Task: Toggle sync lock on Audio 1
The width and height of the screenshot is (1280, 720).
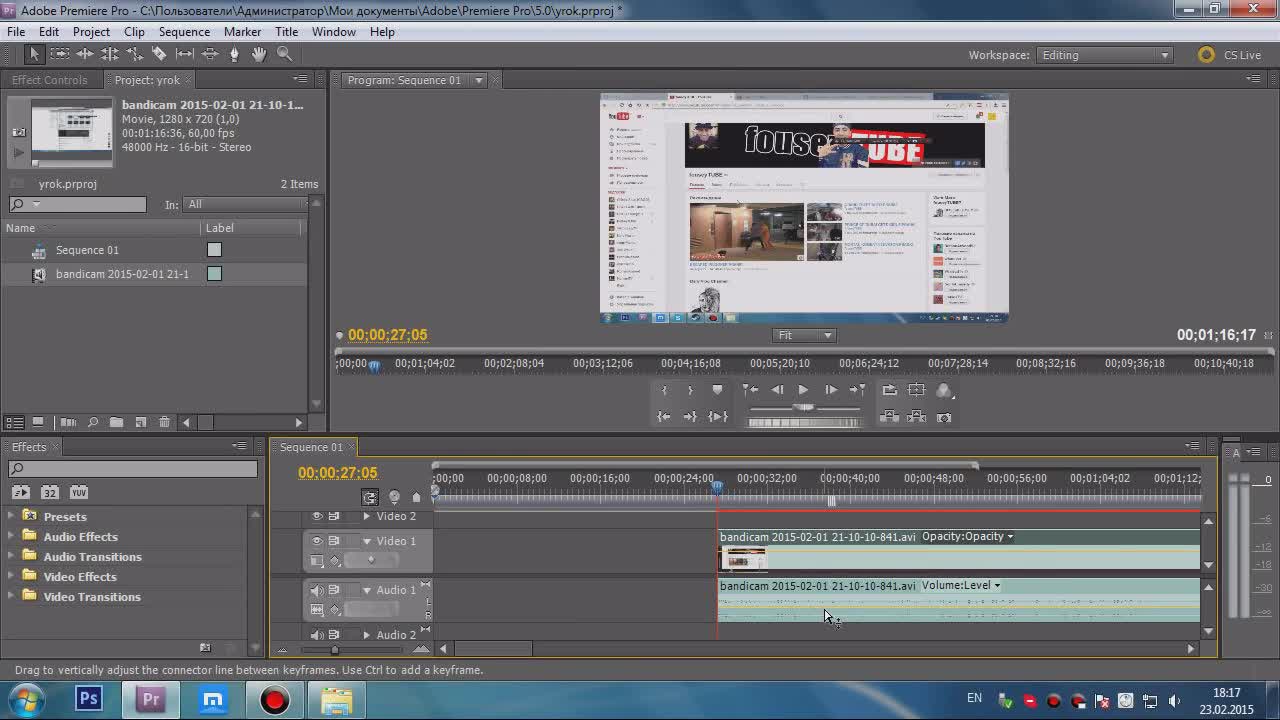Action: 335,590
